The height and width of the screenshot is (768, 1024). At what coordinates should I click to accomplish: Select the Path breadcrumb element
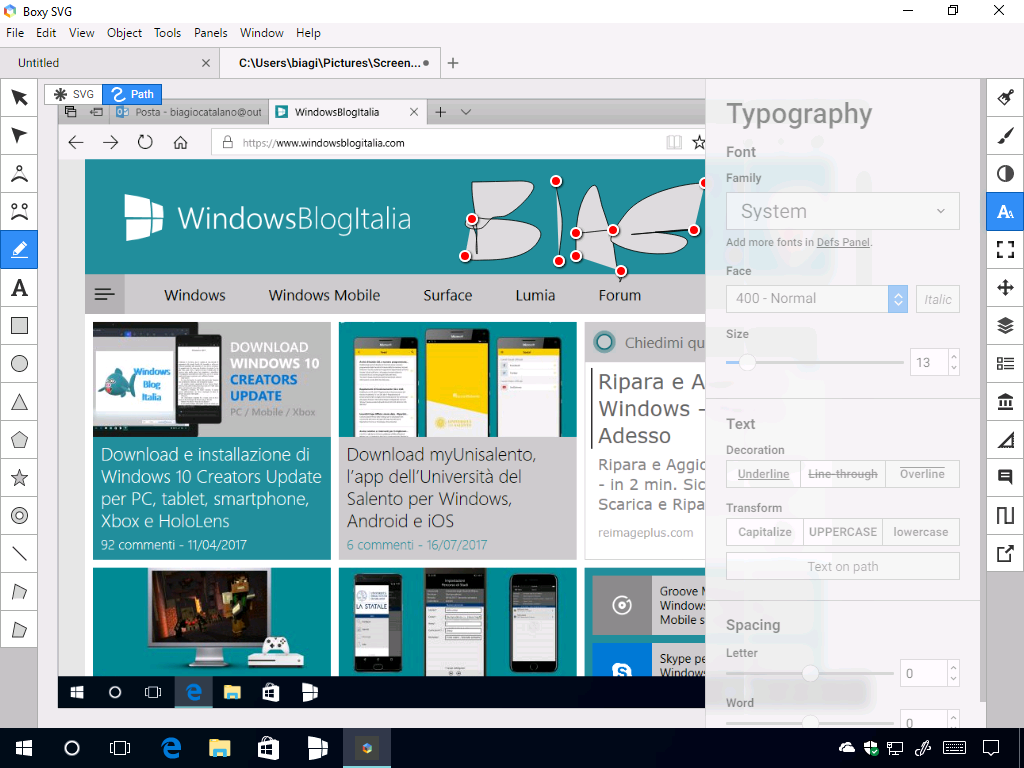[x=132, y=94]
